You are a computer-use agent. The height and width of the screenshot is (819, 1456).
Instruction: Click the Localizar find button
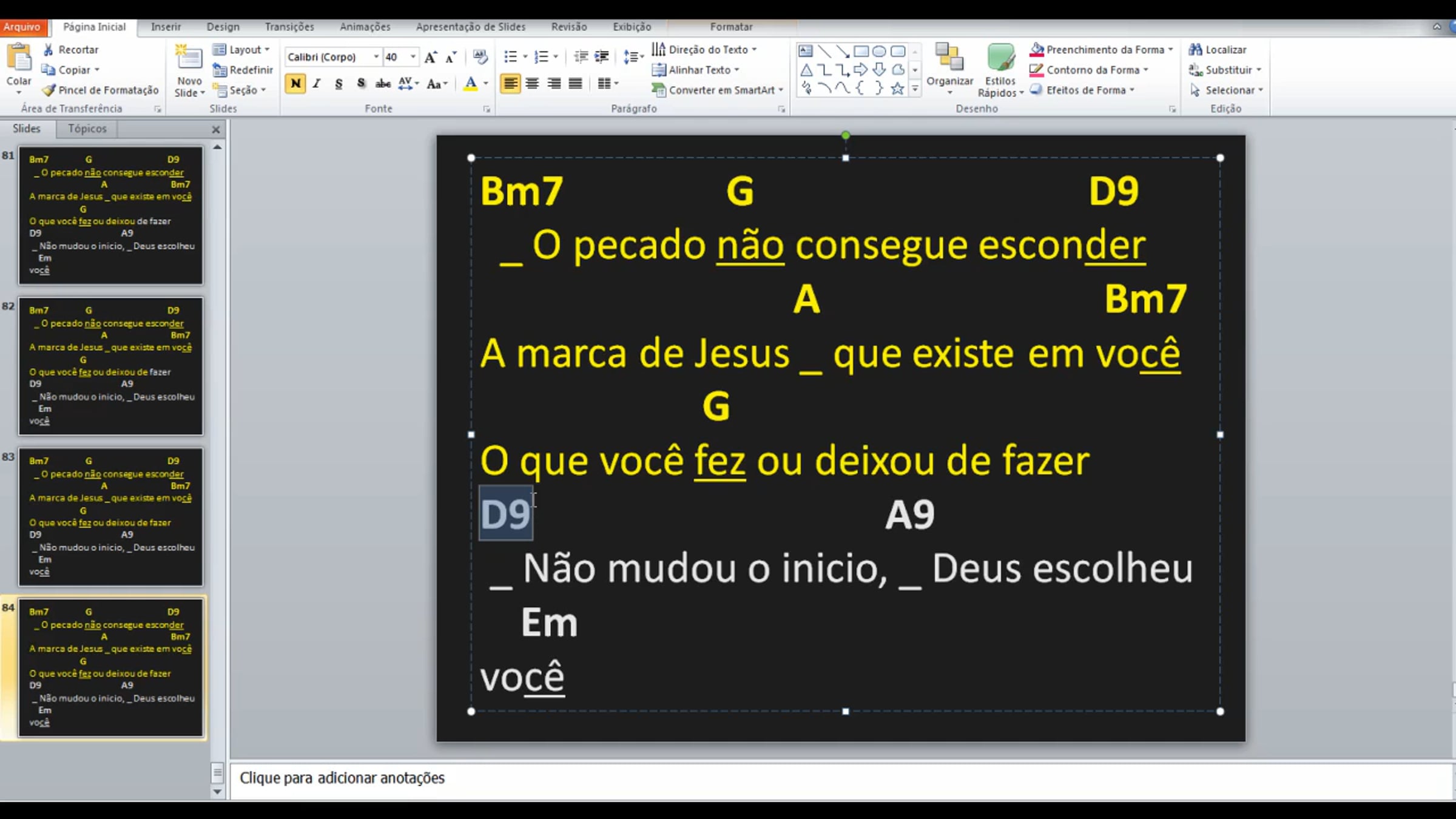click(1218, 50)
